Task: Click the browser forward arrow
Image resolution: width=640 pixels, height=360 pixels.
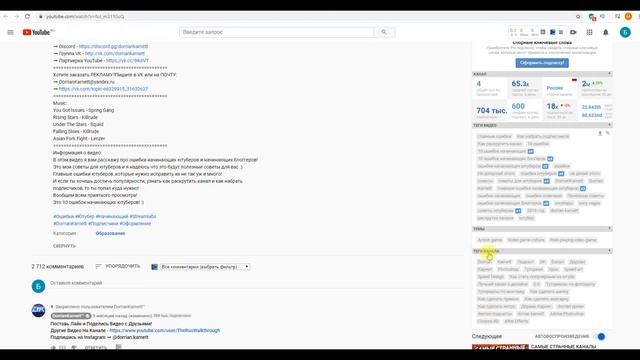Action: (17, 16)
